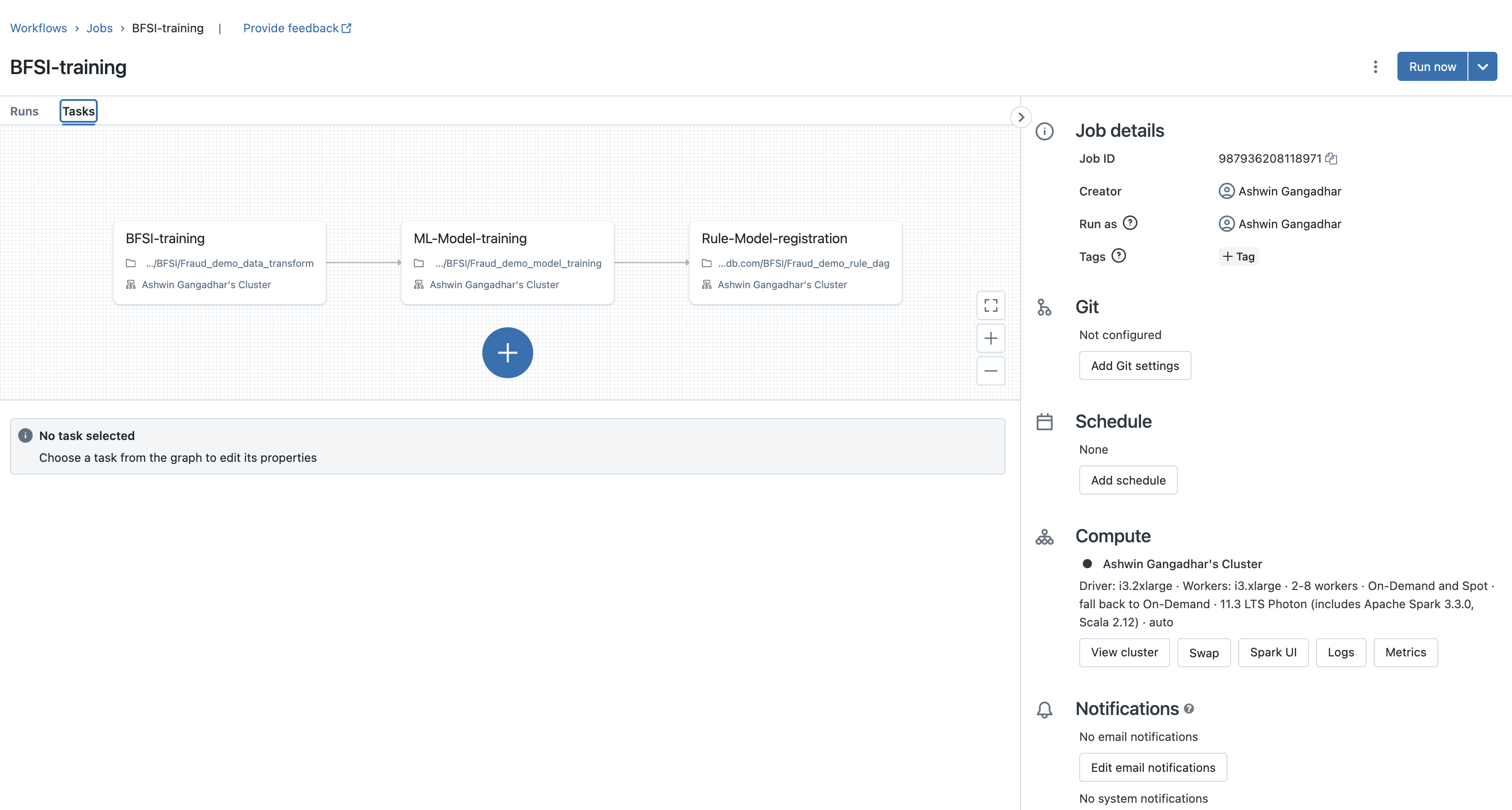Click the Run now button
The width and height of the screenshot is (1512, 810).
(1432, 67)
